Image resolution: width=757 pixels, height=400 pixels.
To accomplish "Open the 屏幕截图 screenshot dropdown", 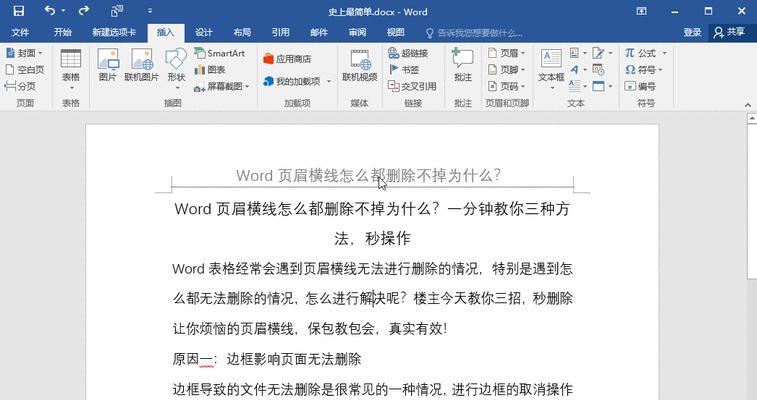I will point(221,86).
